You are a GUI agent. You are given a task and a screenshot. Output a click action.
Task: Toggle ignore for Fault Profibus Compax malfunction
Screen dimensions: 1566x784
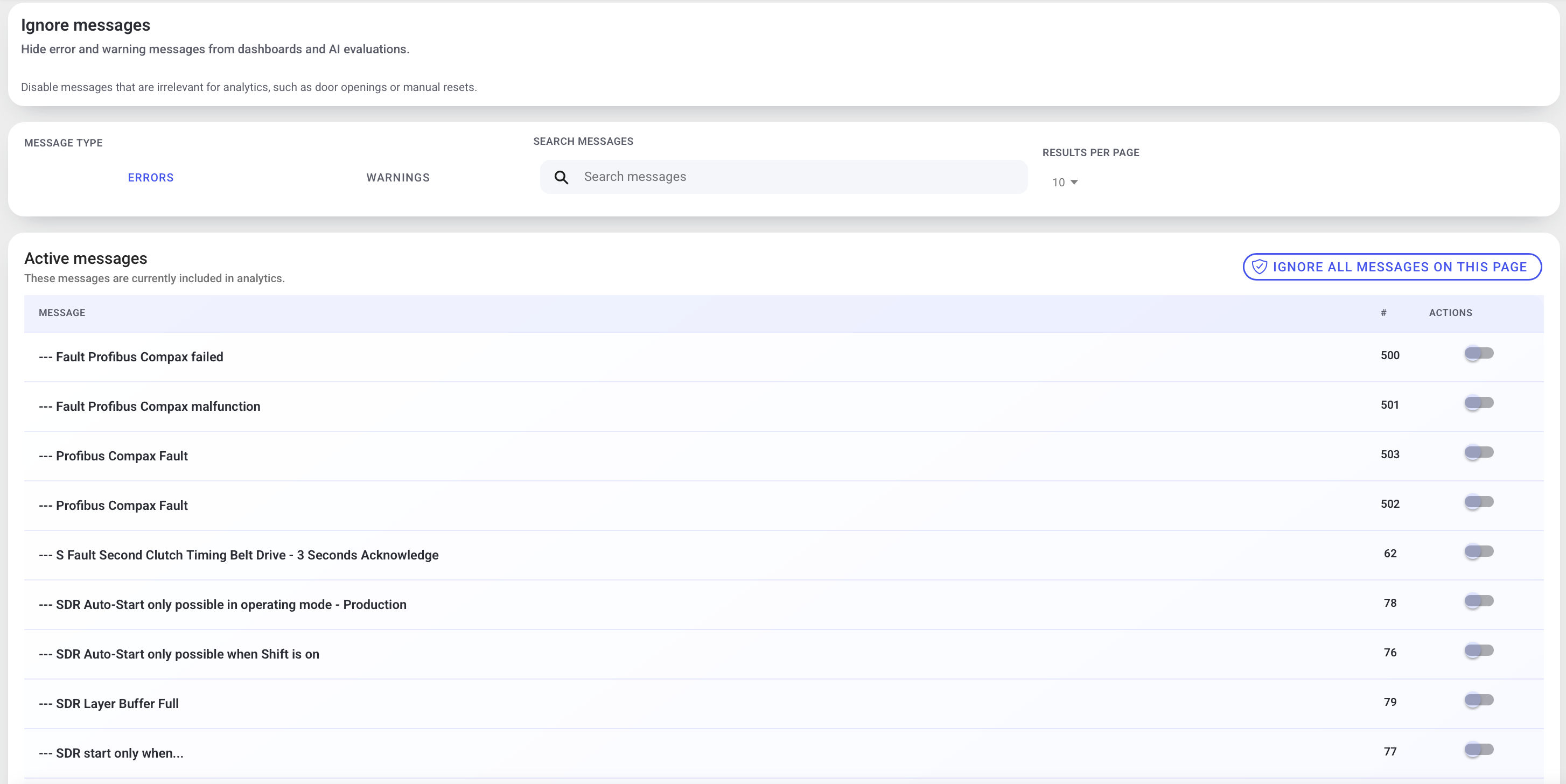click(x=1478, y=403)
